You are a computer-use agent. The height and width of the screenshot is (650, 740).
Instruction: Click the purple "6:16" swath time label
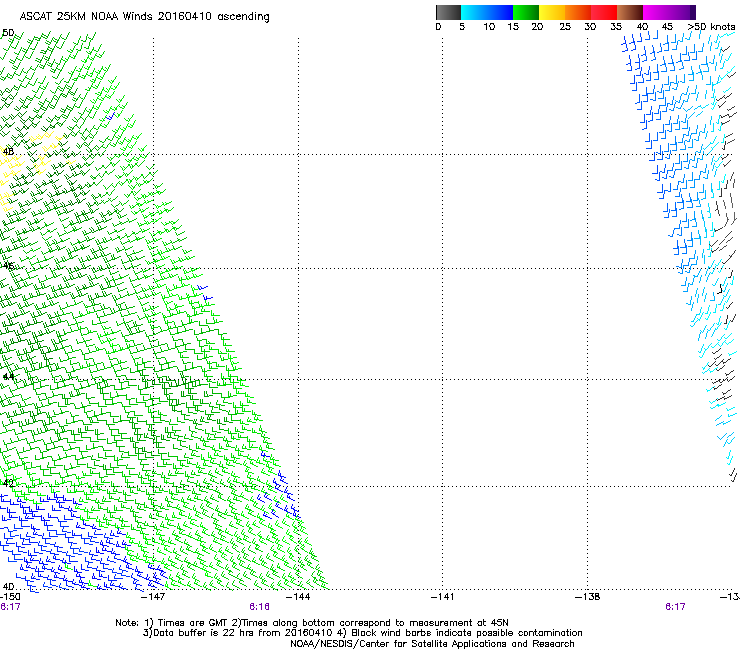(x=260, y=607)
